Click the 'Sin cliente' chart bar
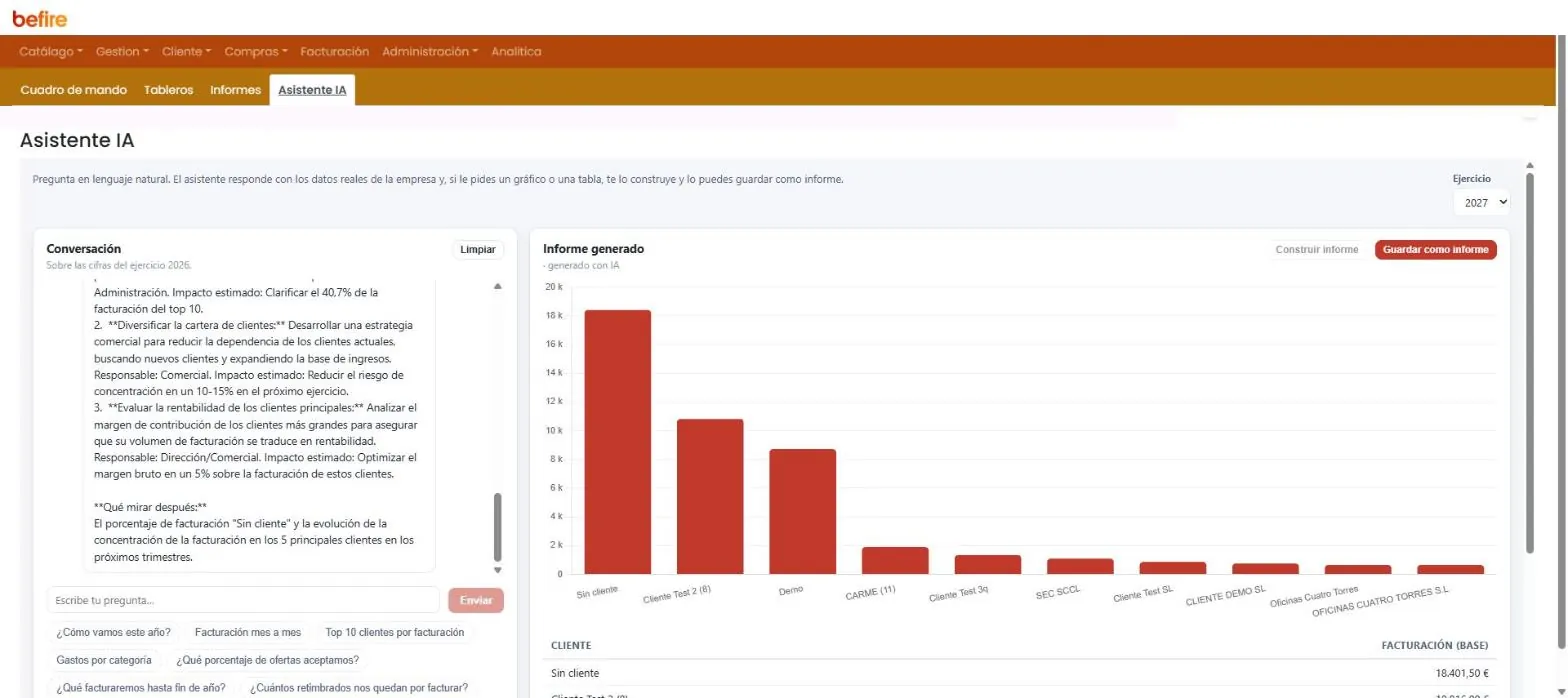1568x698 pixels. [x=618, y=442]
